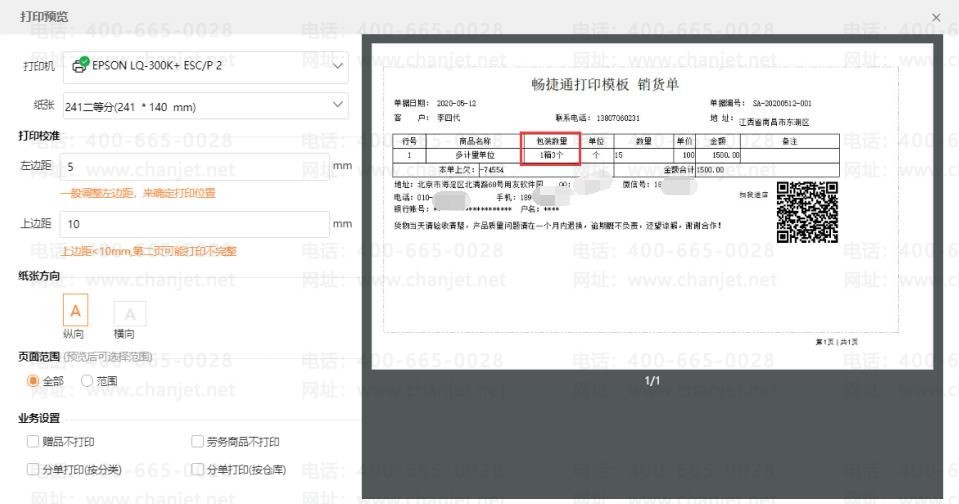
Task: Click the printer icon beside EPSON LQ-300K+
Action: (x=80, y=65)
